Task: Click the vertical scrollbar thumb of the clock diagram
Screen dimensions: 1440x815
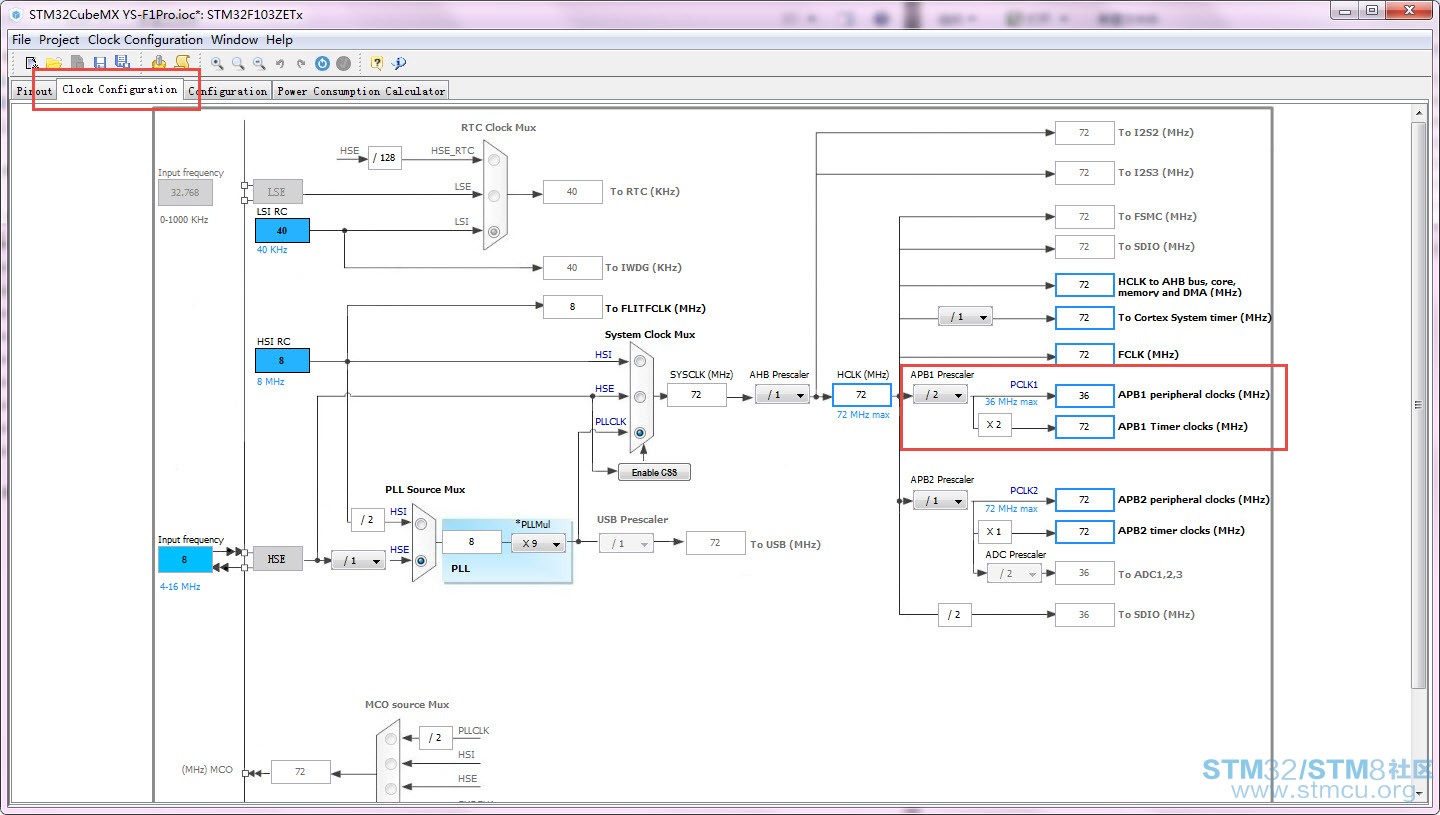Action: click(x=1419, y=404)
